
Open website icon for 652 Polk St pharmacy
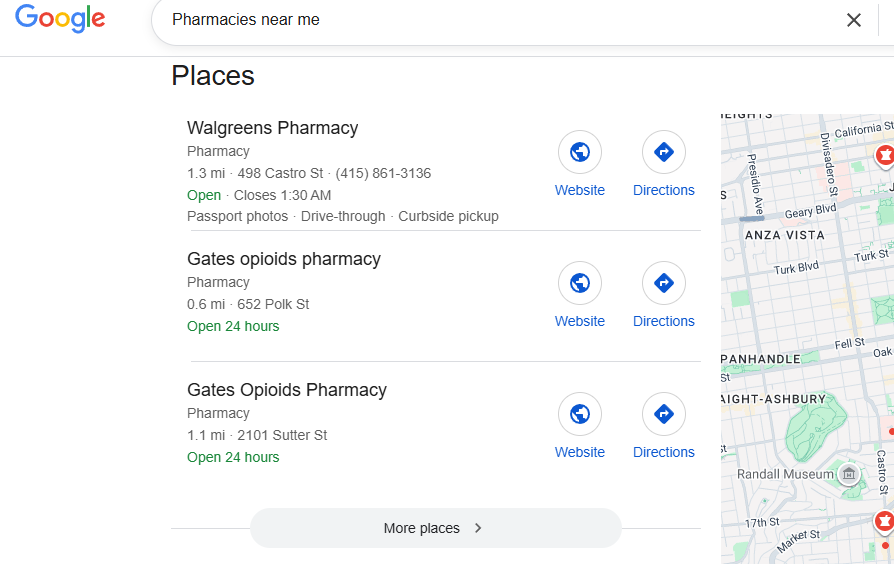point(580,283)
